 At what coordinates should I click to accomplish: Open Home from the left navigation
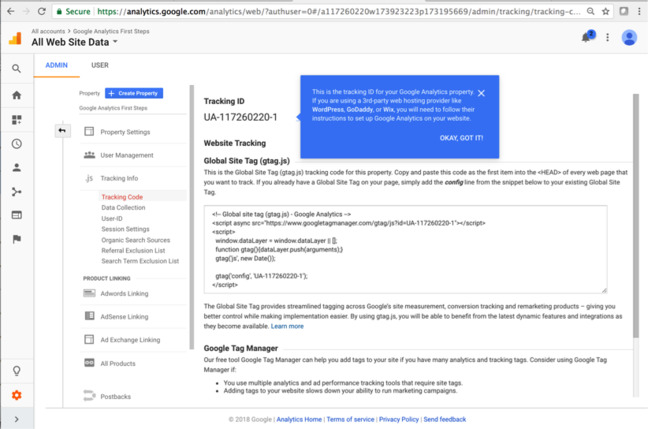[16, 95]
